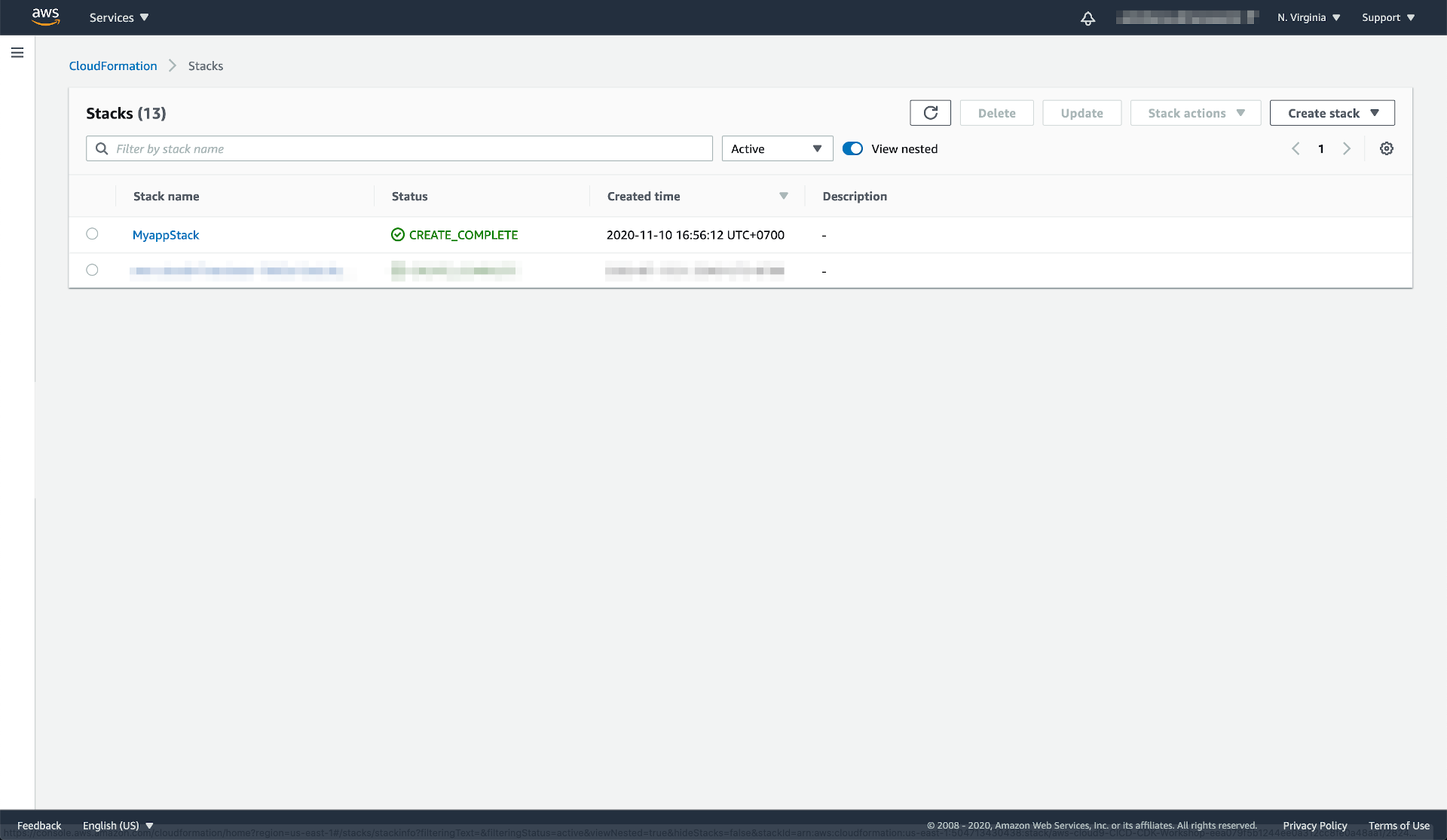Click the Delete button
Screen dimensions: 1447x840
point(996,112)
